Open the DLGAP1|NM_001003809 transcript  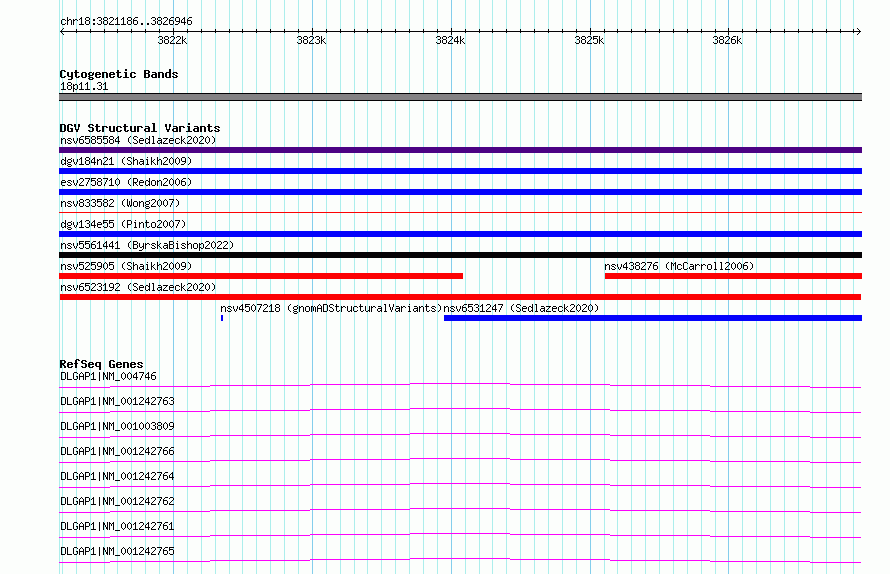click(x=117, y=426)
